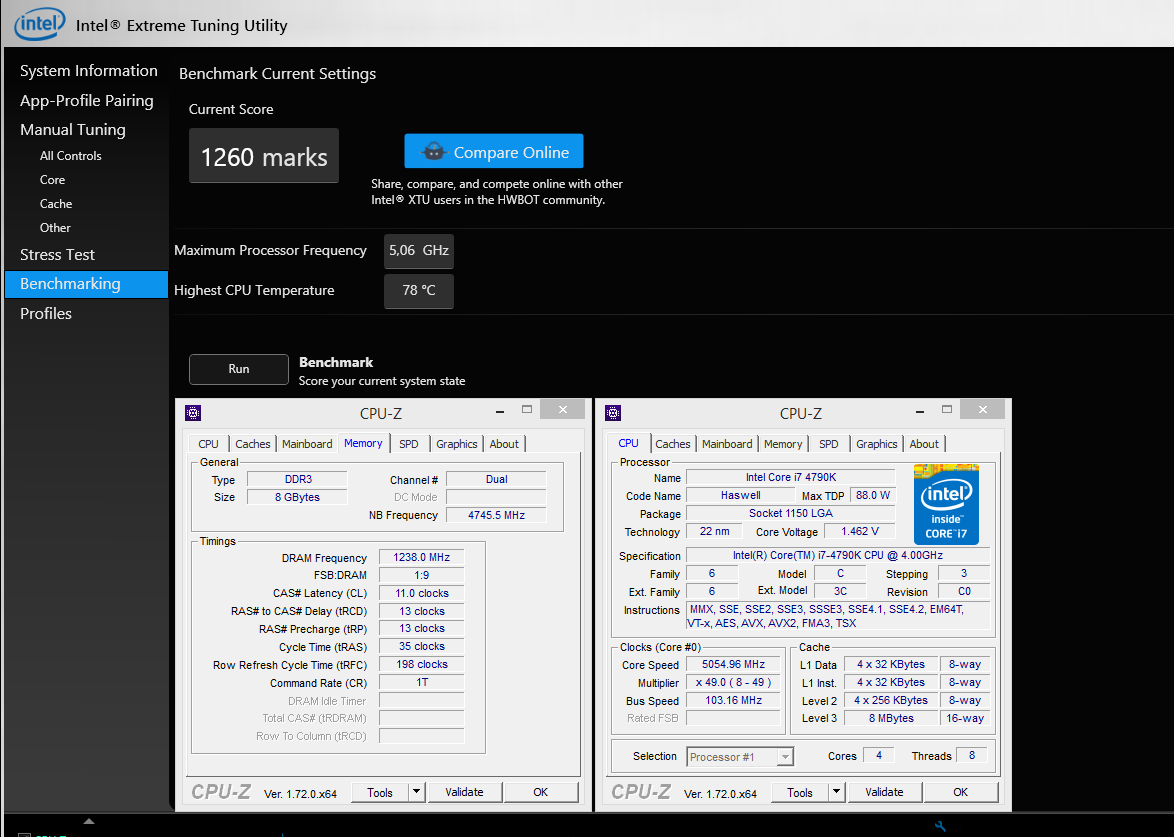Image resolution: width=1174 pixels, height=837 pixels.
Task: Open About tab in Memory window
Action: click(504, 444)
